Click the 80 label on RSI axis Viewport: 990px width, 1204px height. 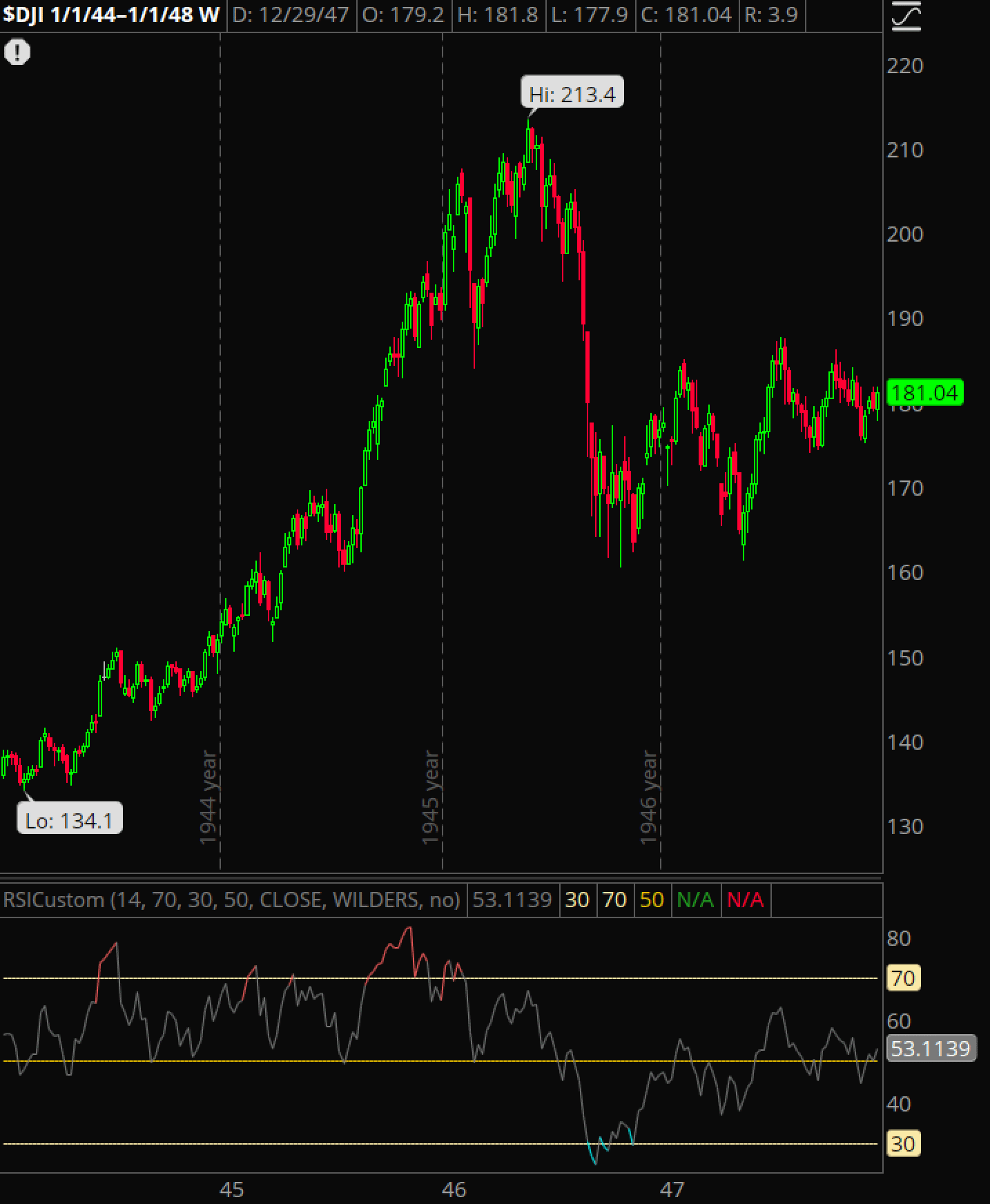point(899,938)
